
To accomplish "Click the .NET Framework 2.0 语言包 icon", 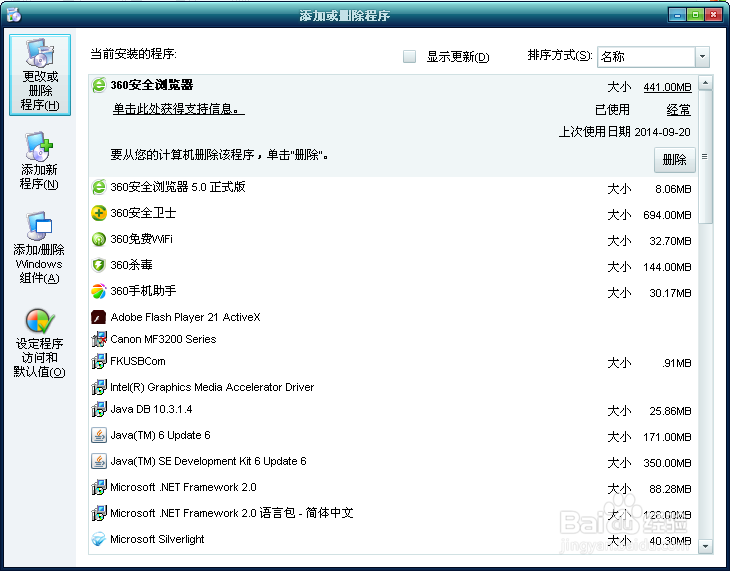I will click(x=99, y=513).
